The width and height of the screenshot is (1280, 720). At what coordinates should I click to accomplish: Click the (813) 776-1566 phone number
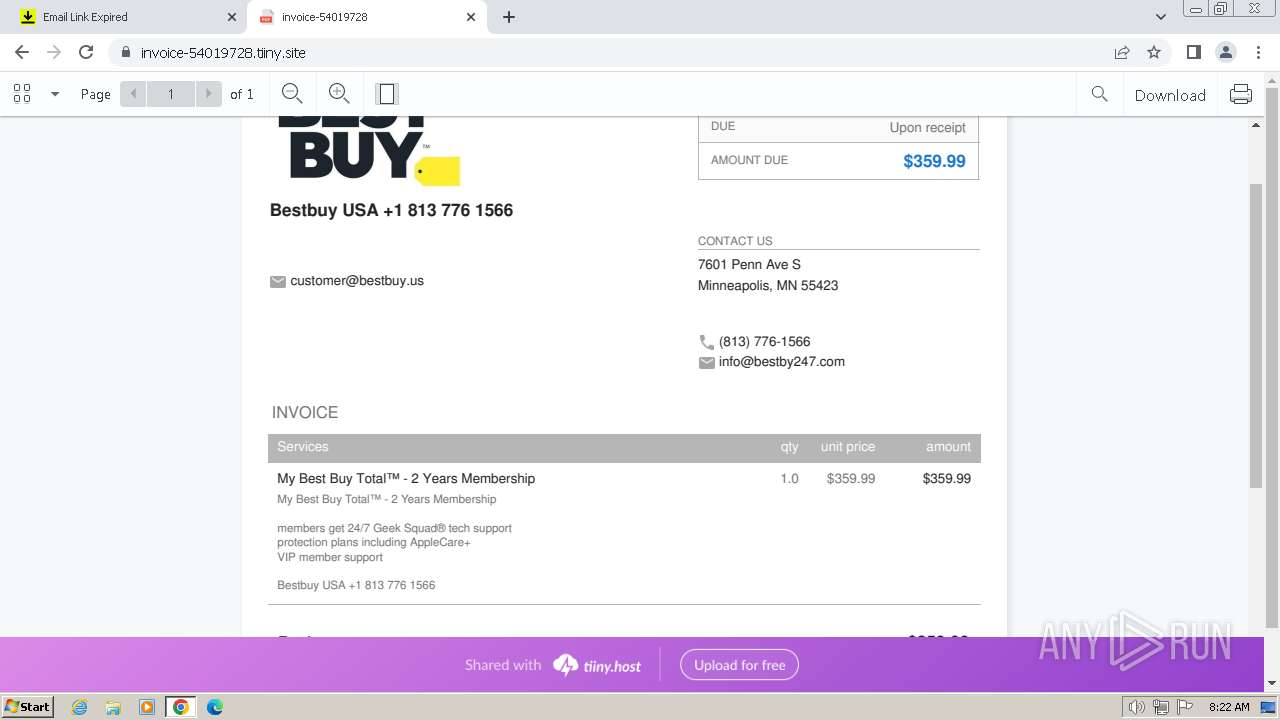[765, 341]
